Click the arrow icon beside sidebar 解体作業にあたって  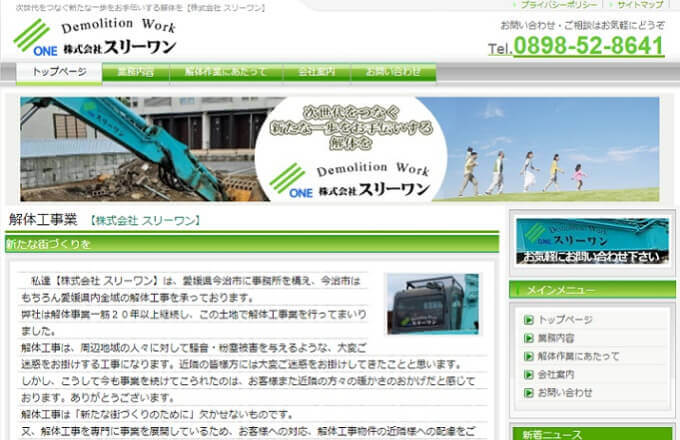[529, 356]
